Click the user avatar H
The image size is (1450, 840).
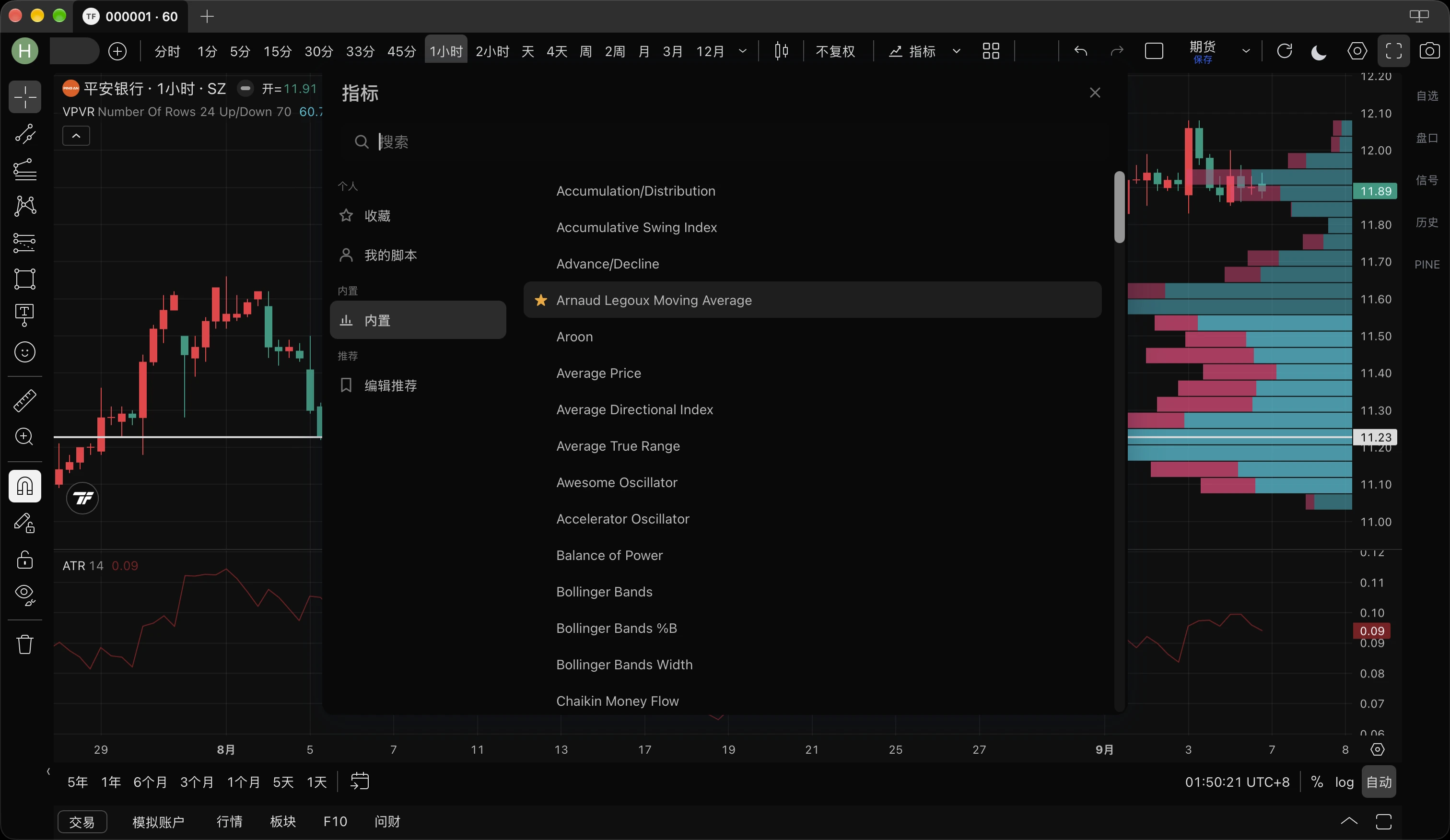[x=25, y=51]
